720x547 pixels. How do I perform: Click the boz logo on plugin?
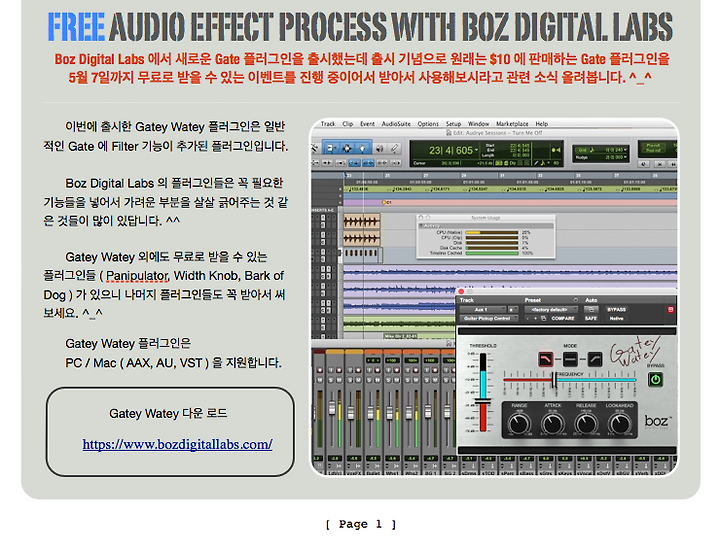pyautogui.click(x=658, y=421)
